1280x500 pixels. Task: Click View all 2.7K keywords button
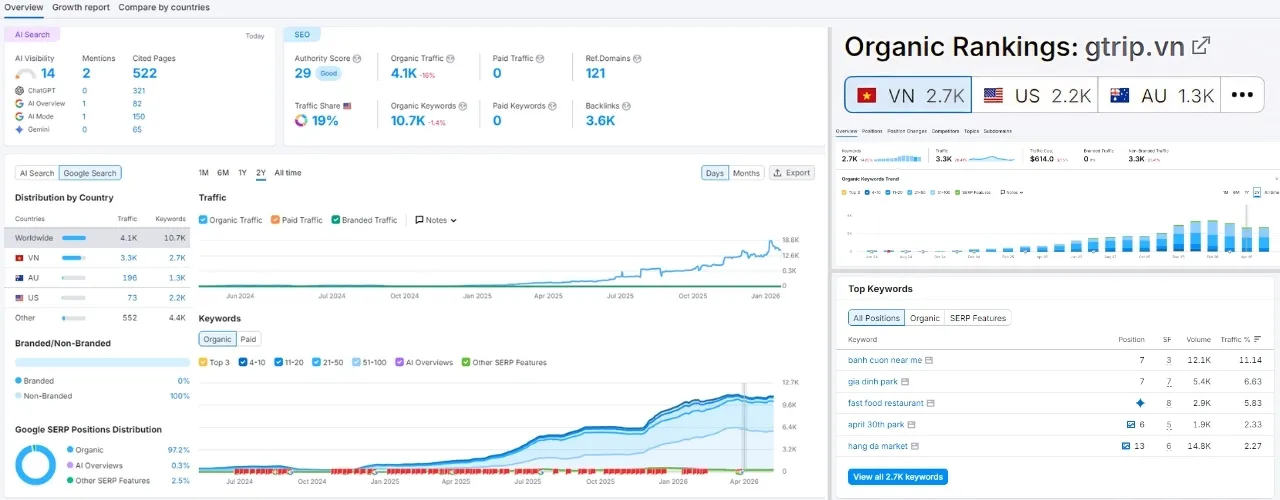tap(898, 477)
